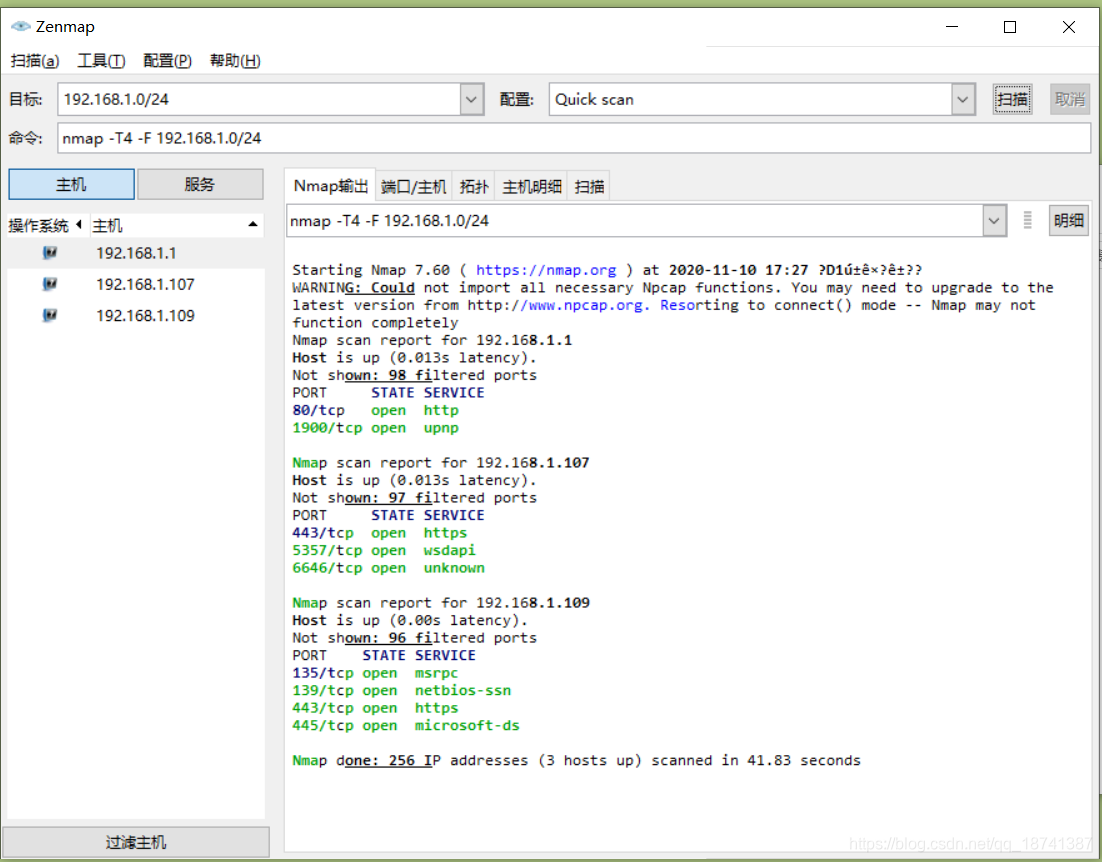The width and height of the screenshot is (1102, 862).
Task: Click 'Not shown: 97 filtered ports' text
Action: tap(415, 498)
